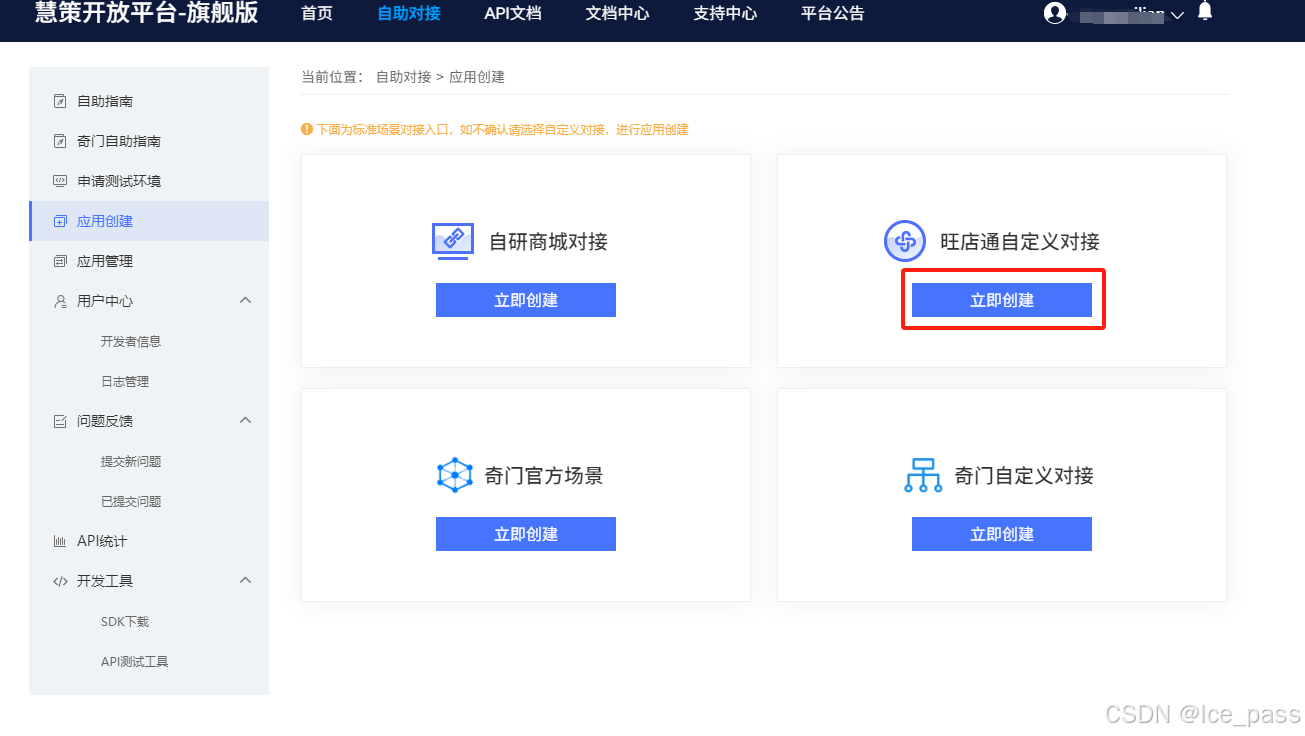This screenshot has height=736, width=1305.
Task: Click 自助对接 in the breadcrumb
Action: (x=404, y=77)
